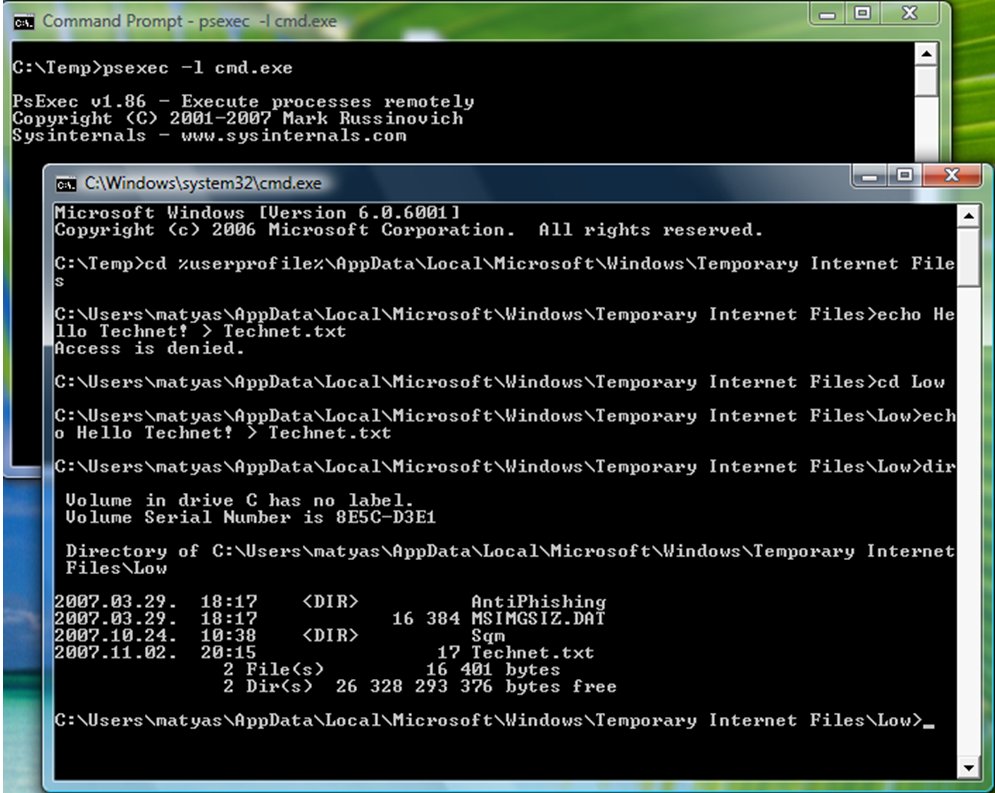This screenshot has width=995, height=793.
Task: Close the system32 cmd.exe window
Action: click(952, 176)
